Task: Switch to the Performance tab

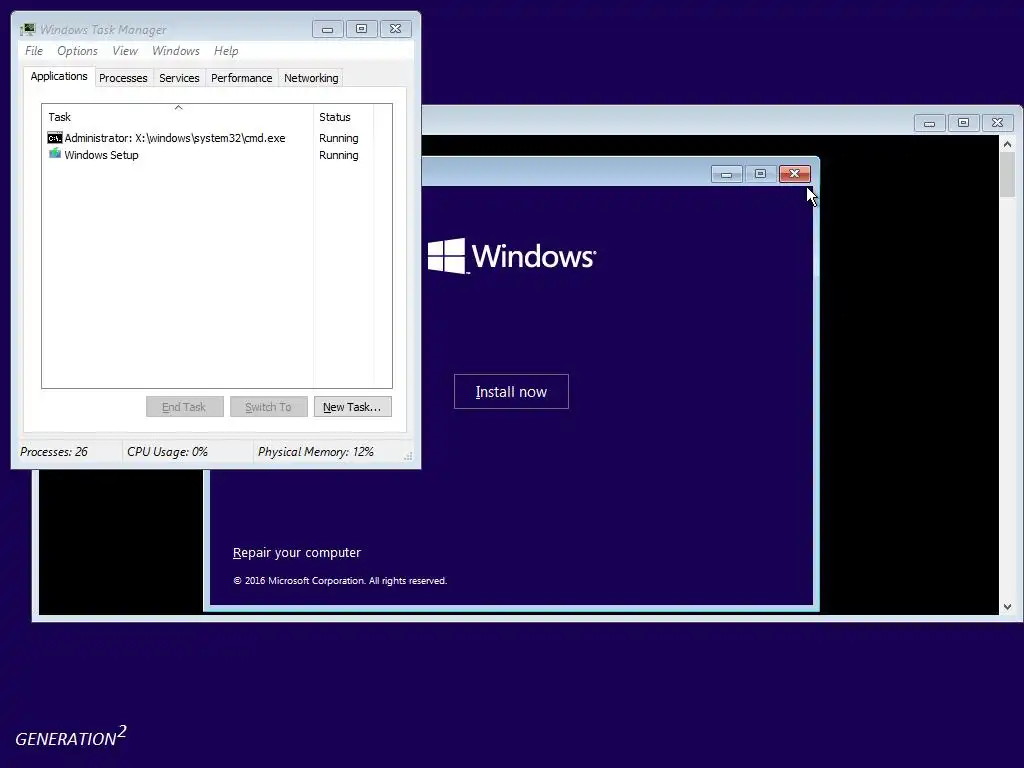Action: (242, 78)
